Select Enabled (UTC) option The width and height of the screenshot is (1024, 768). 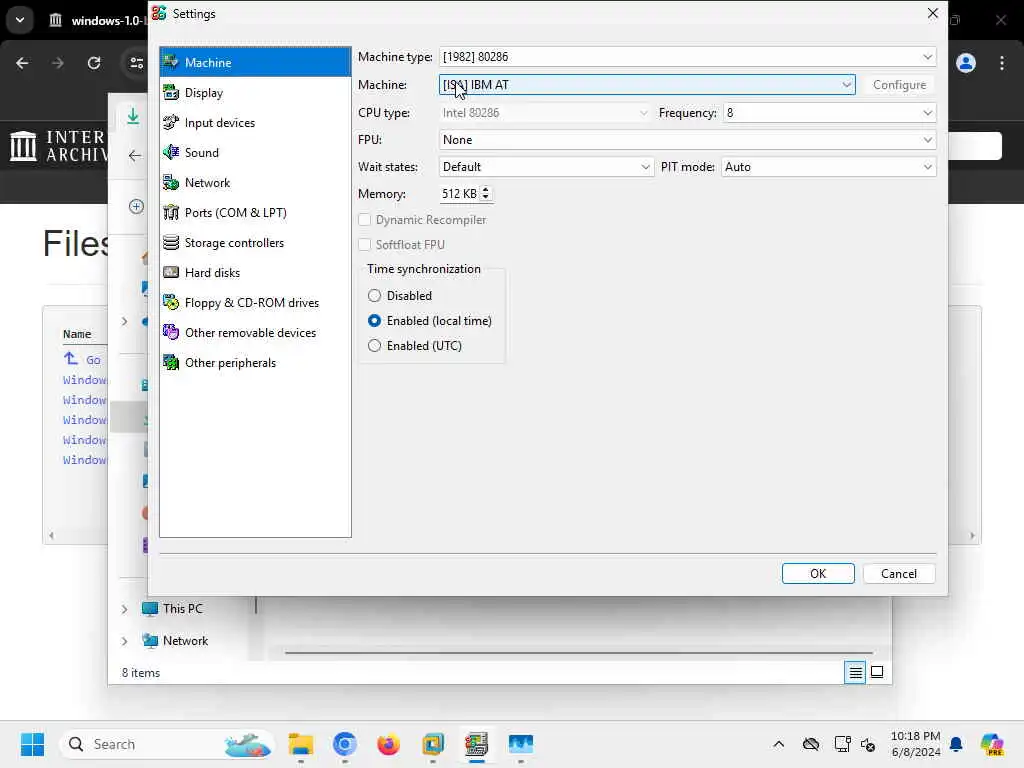(x=374, y=345)
